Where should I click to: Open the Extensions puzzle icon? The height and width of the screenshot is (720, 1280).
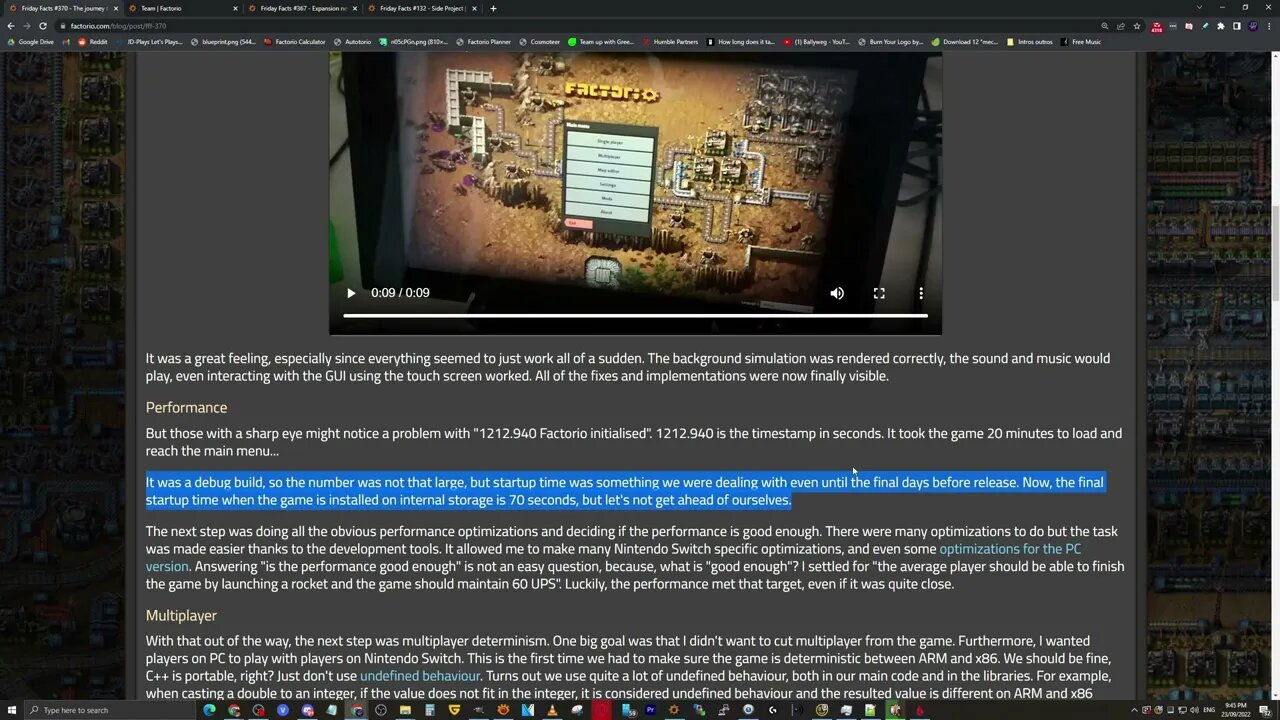point(1220,25)
